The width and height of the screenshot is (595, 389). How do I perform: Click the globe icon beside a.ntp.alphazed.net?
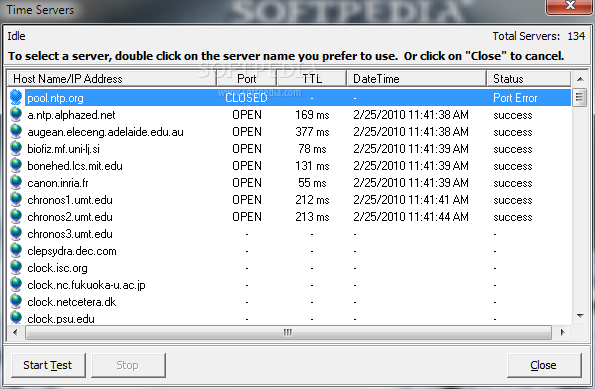coord(16,114)
